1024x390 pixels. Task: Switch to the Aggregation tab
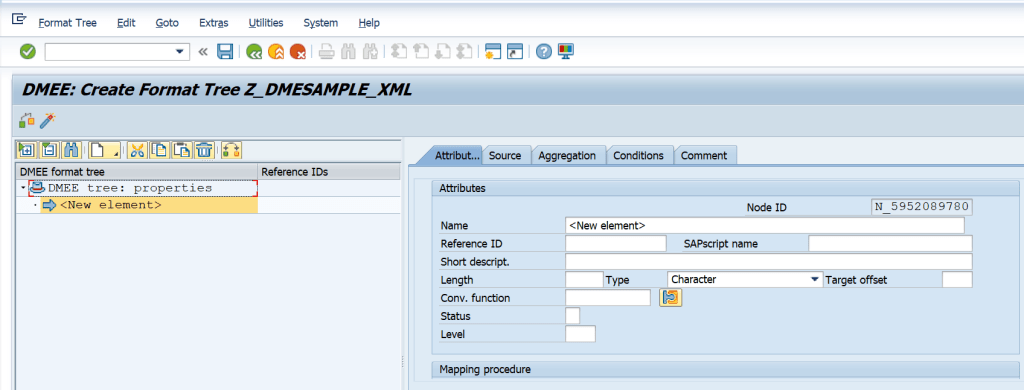click(567, 155)
